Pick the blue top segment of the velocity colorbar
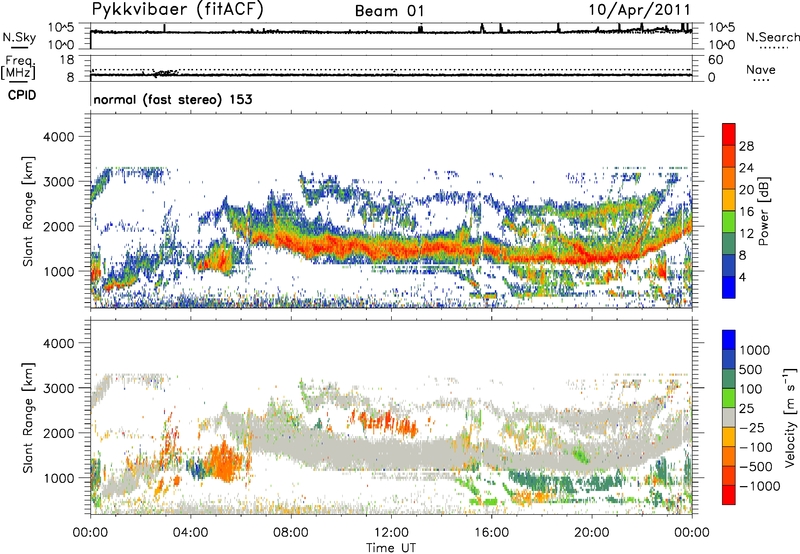This screenshot has width=800, height=554. [729, 340]
